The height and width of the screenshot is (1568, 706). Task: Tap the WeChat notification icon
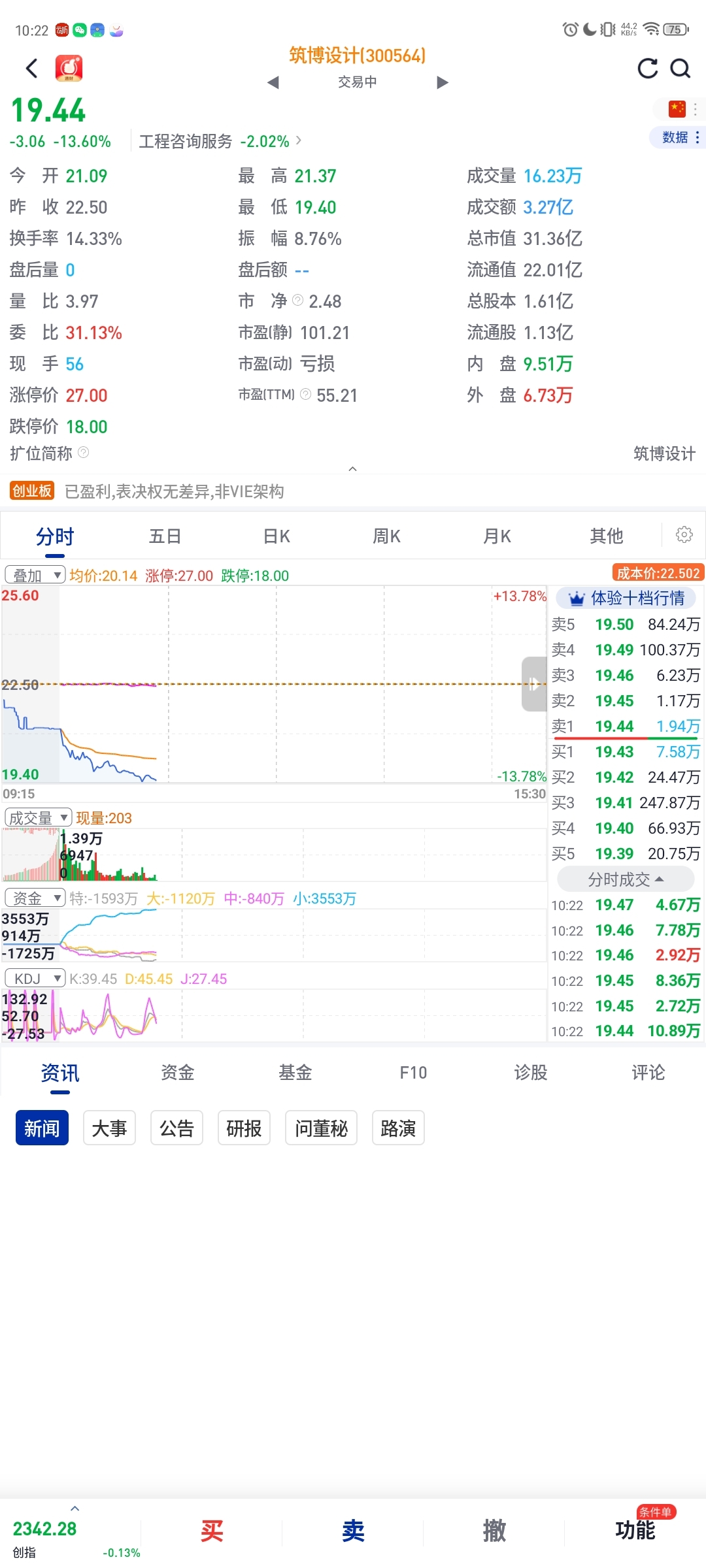tap(80, 30)
